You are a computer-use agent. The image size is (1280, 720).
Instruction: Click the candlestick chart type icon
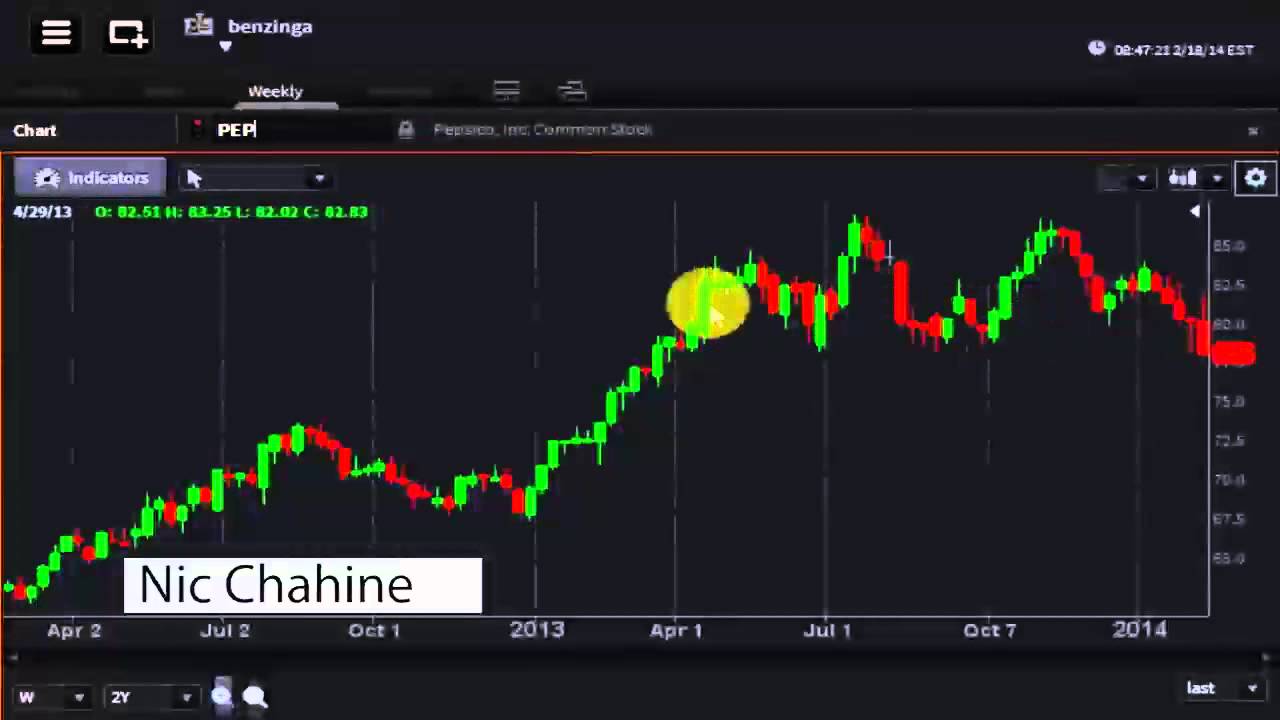coord(1183,178)
